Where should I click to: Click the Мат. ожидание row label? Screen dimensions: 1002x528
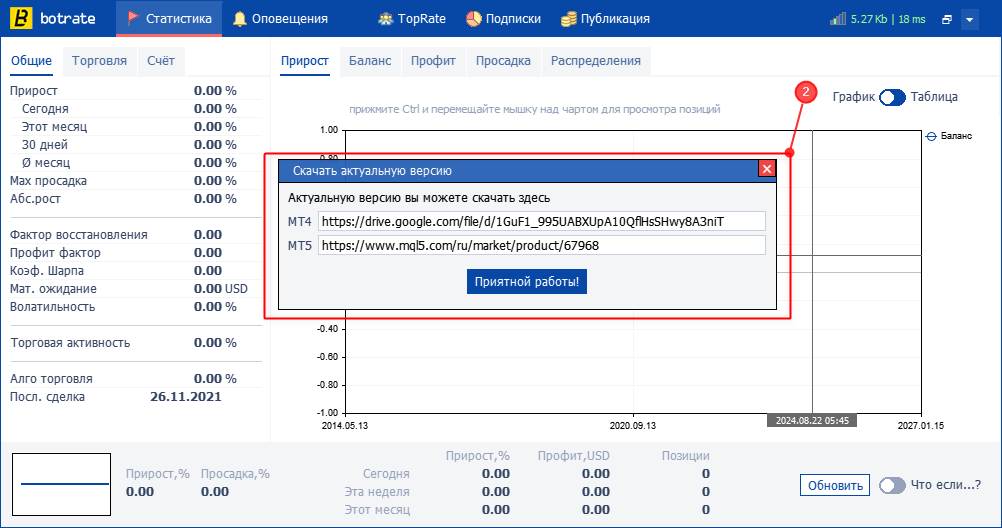(53, 289)
